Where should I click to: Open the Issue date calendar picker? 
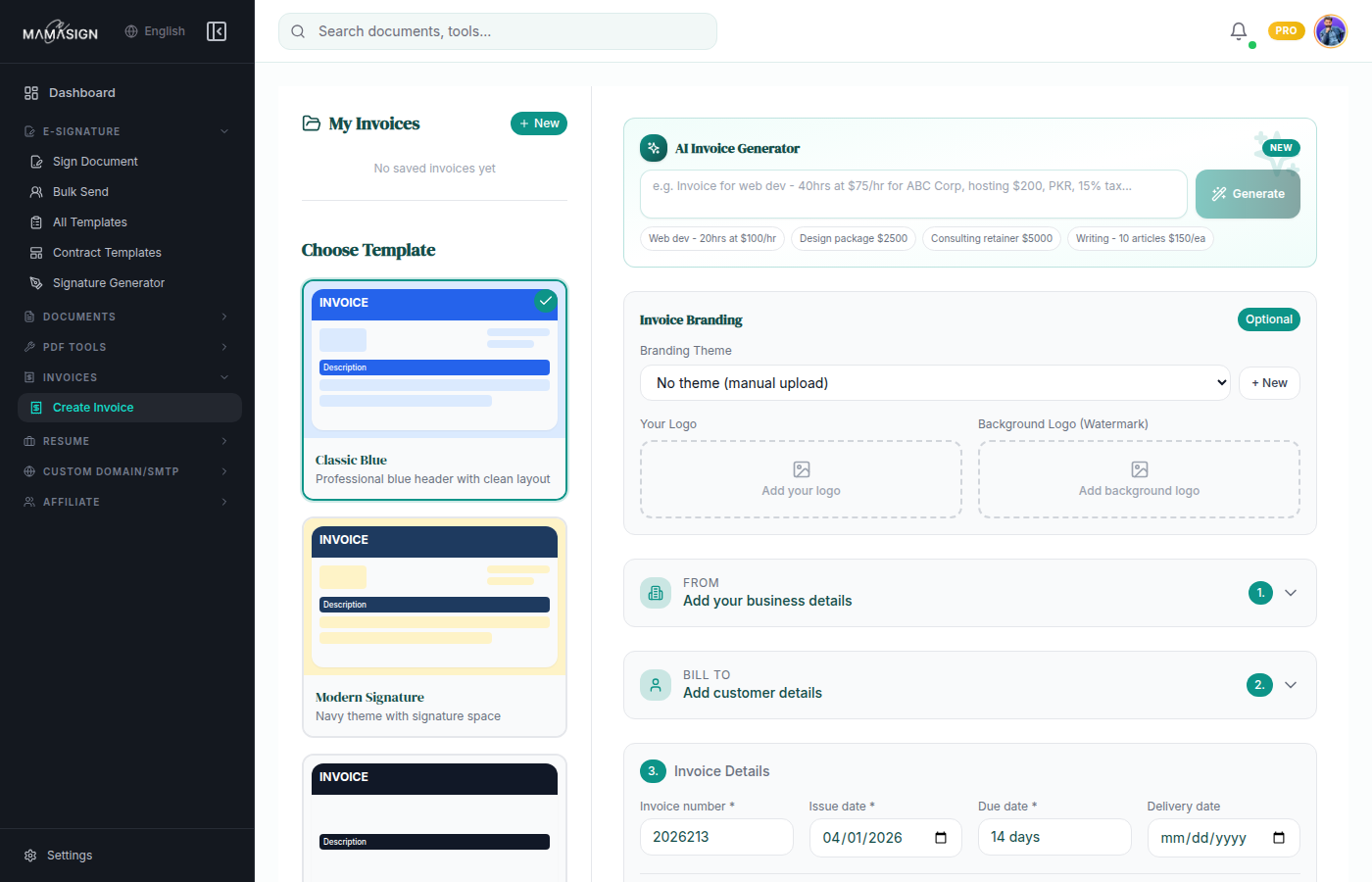(x=941, y=838)
